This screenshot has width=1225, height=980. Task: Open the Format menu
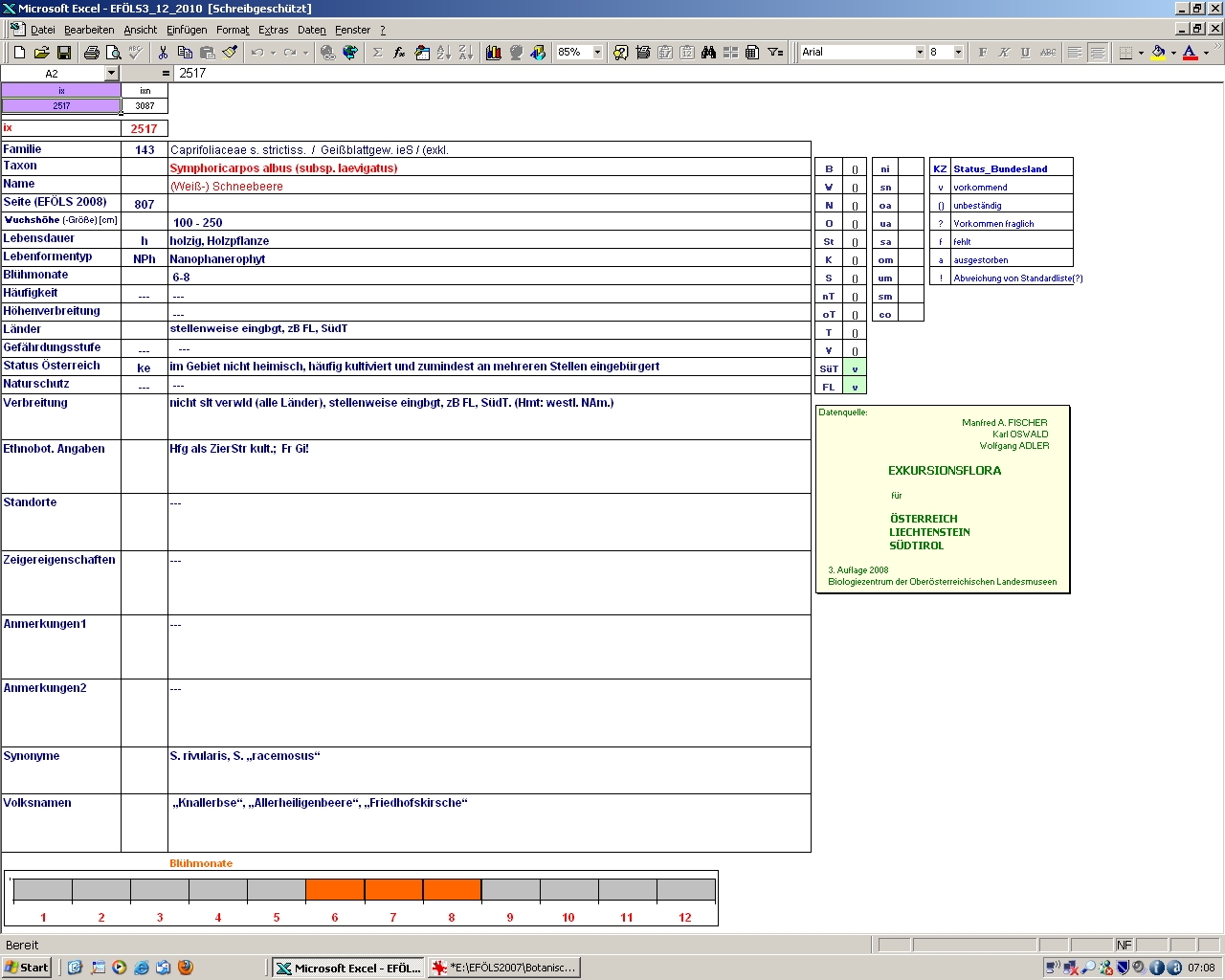pos(233,30)
